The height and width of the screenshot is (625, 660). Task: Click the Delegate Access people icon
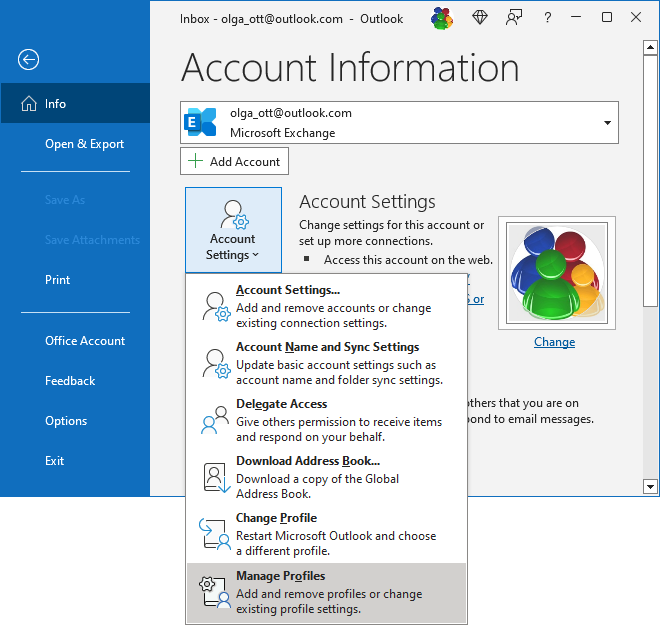click(x=215, y=420)
